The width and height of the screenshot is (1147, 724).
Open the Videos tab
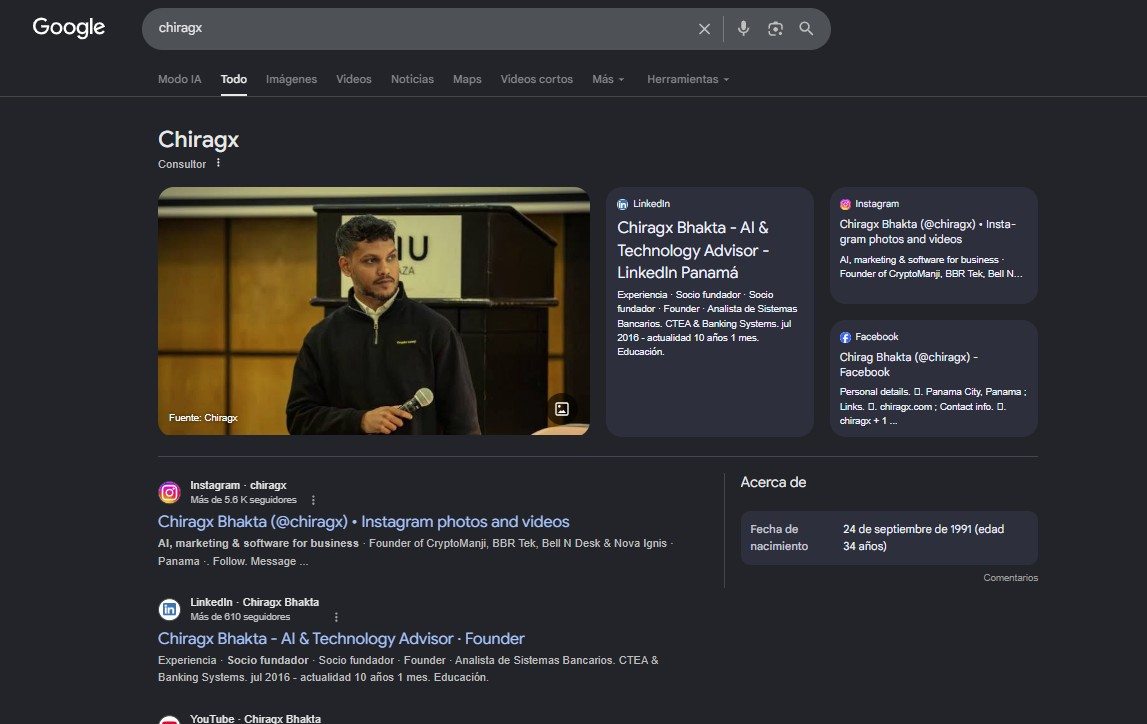pyautogui.click(x=353, y=79)
